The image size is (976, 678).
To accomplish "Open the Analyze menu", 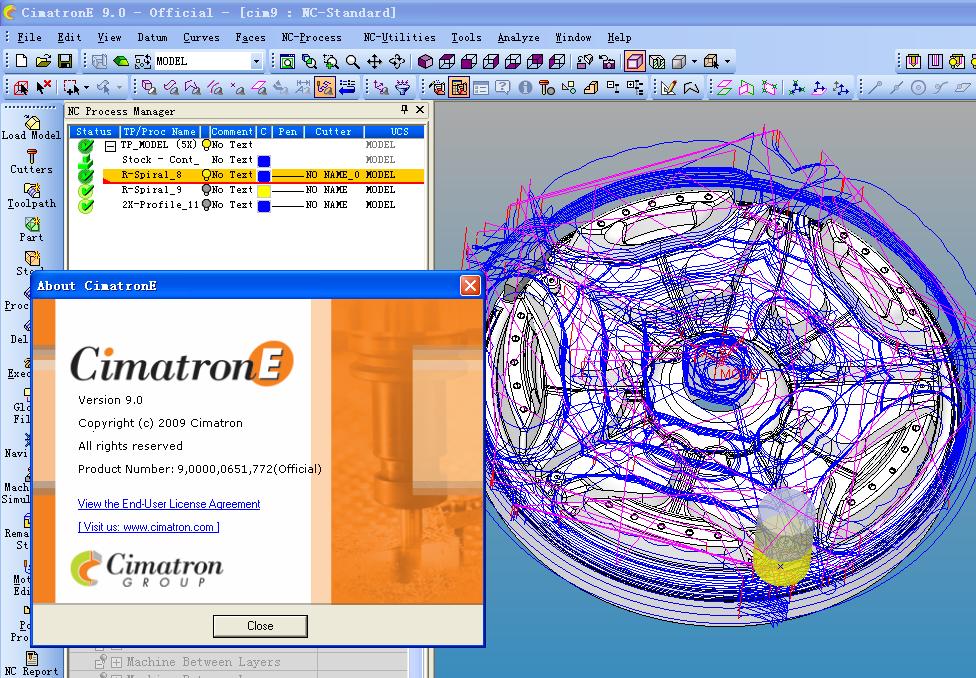I will coord(518,37).
